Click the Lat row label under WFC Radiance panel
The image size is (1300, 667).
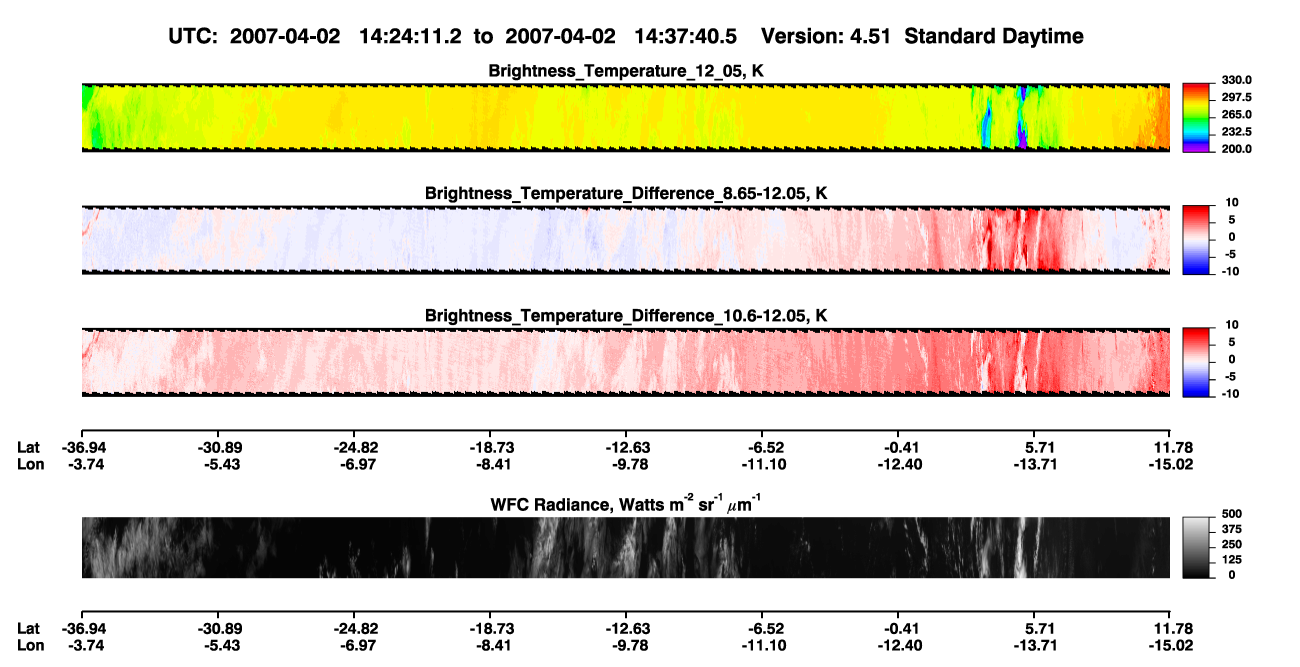pyautogui.click(x=29, y=629)
